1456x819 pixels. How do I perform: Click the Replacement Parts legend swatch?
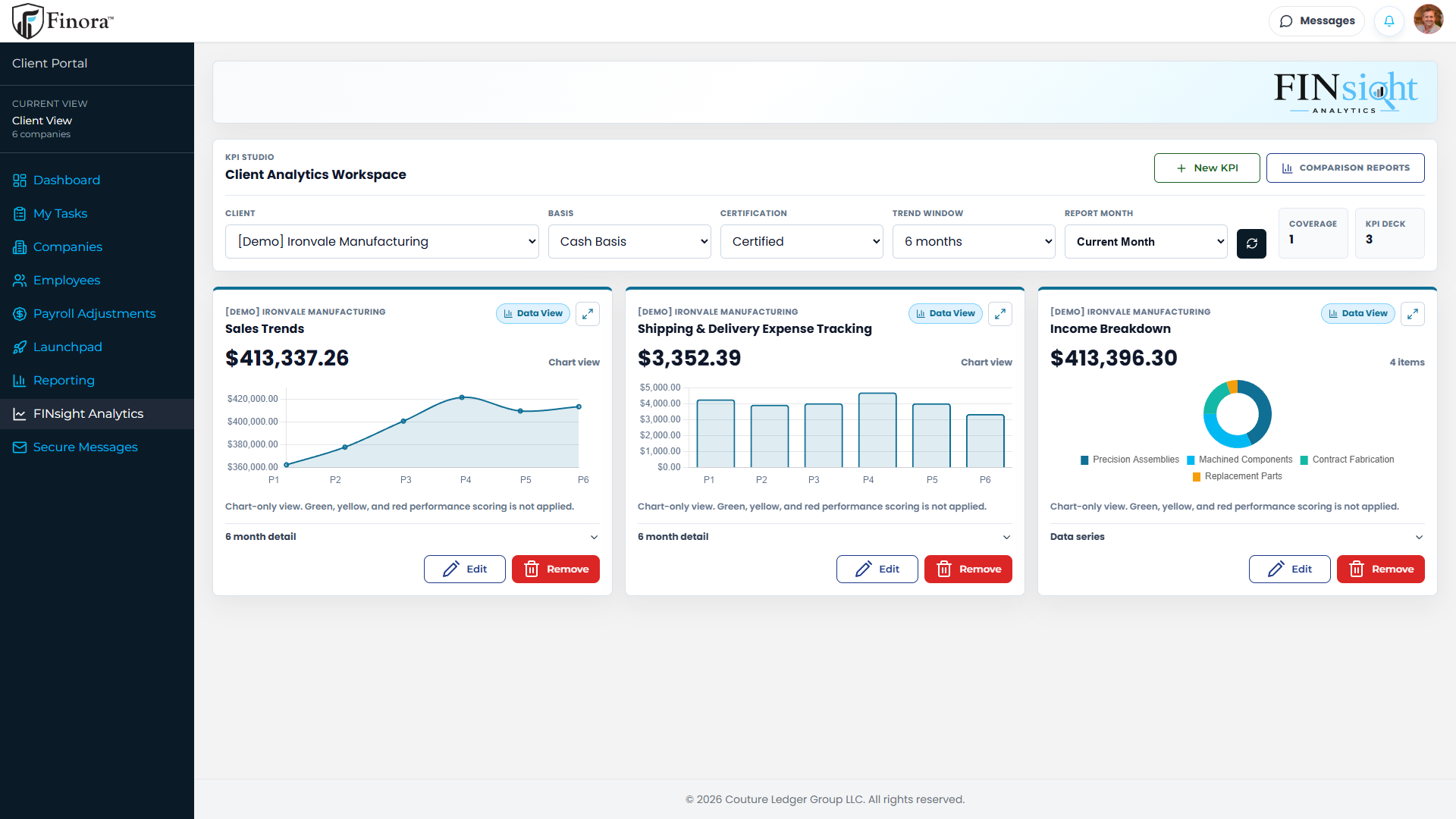click(x=1197, y=477)
